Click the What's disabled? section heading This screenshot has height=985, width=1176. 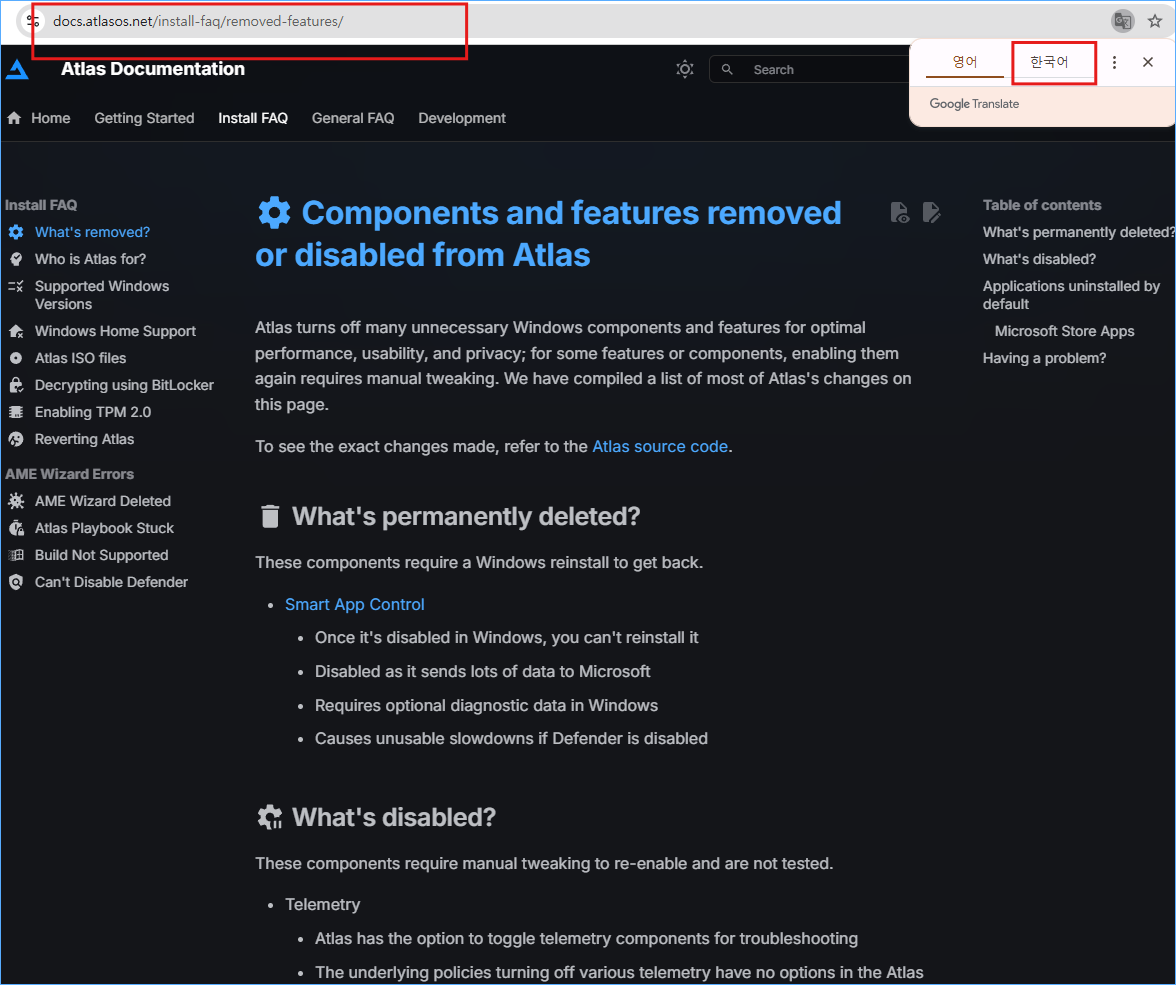point(394,818)
